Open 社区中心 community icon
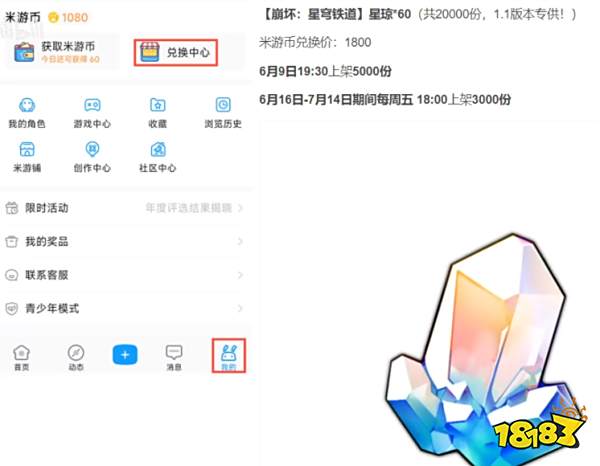Image resolution: width=600 pixels, height=466 pixels. [x=158, y=149]
